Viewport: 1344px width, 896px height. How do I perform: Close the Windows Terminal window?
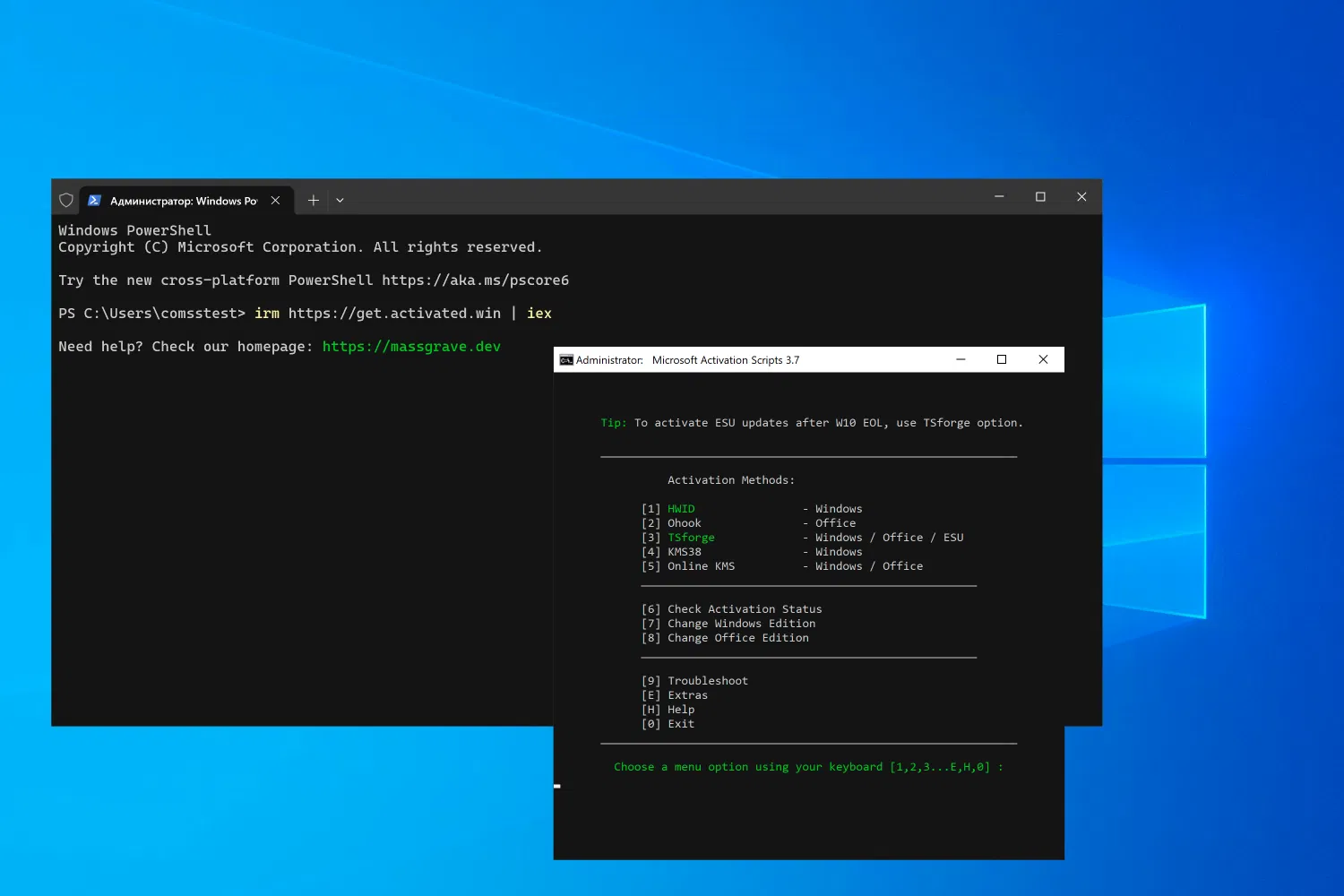coord(1081,197)
